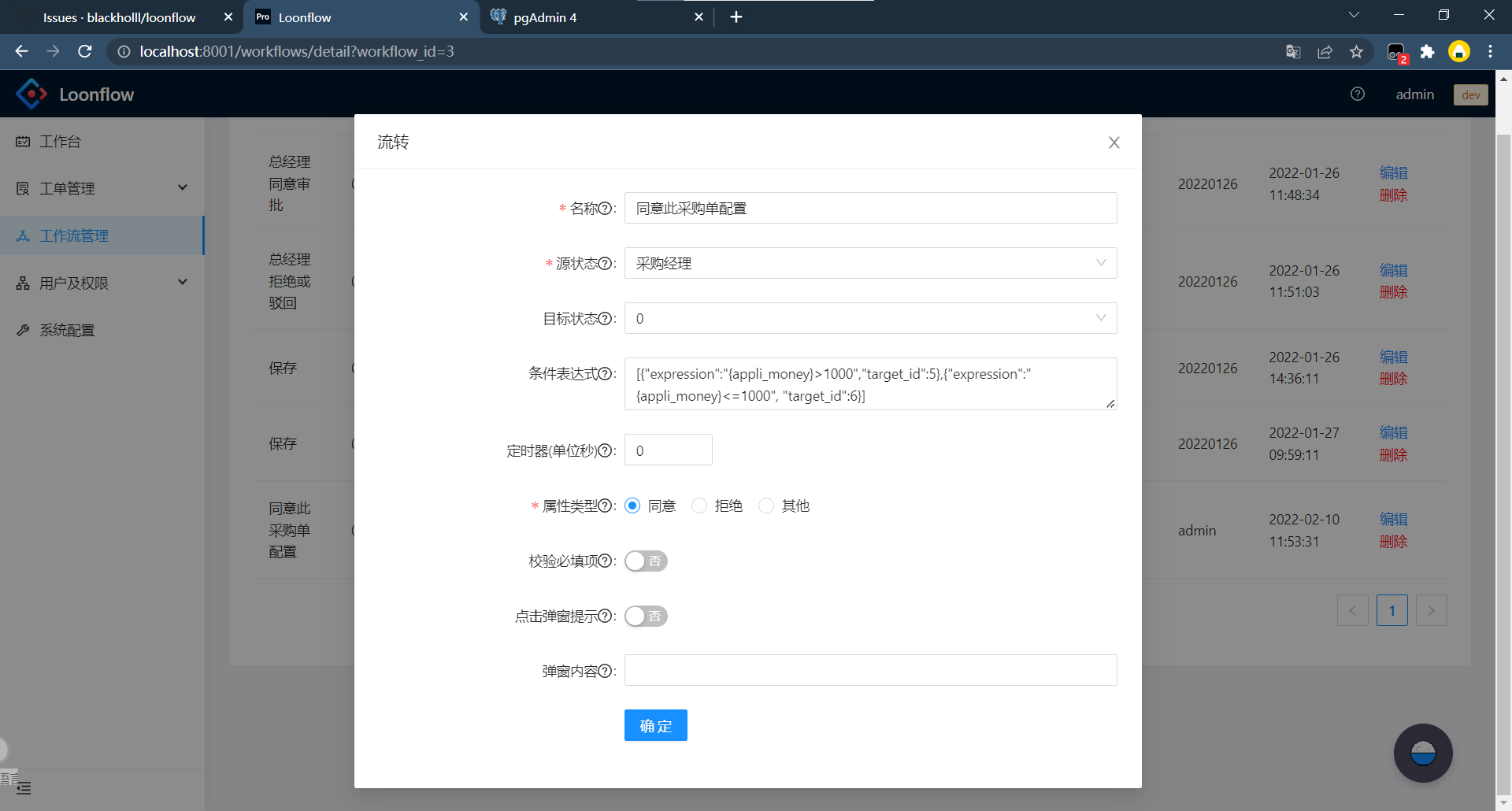Click the 弹窗内容 help question-mark icon
The height and width of the screenshot is (811, 1512).
point(605,672)
